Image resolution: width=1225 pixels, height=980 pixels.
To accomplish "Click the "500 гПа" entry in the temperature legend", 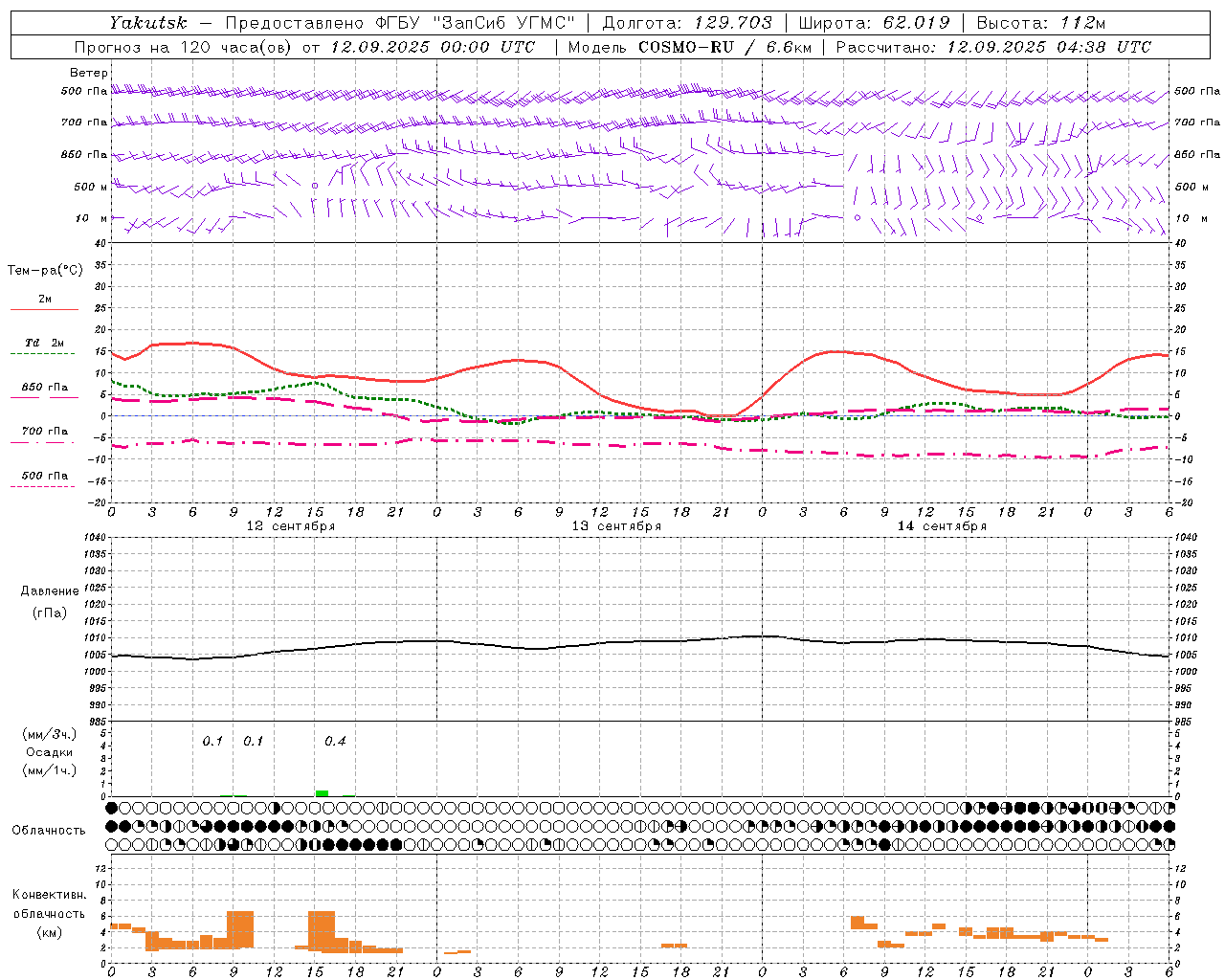I will coord(45,476).
